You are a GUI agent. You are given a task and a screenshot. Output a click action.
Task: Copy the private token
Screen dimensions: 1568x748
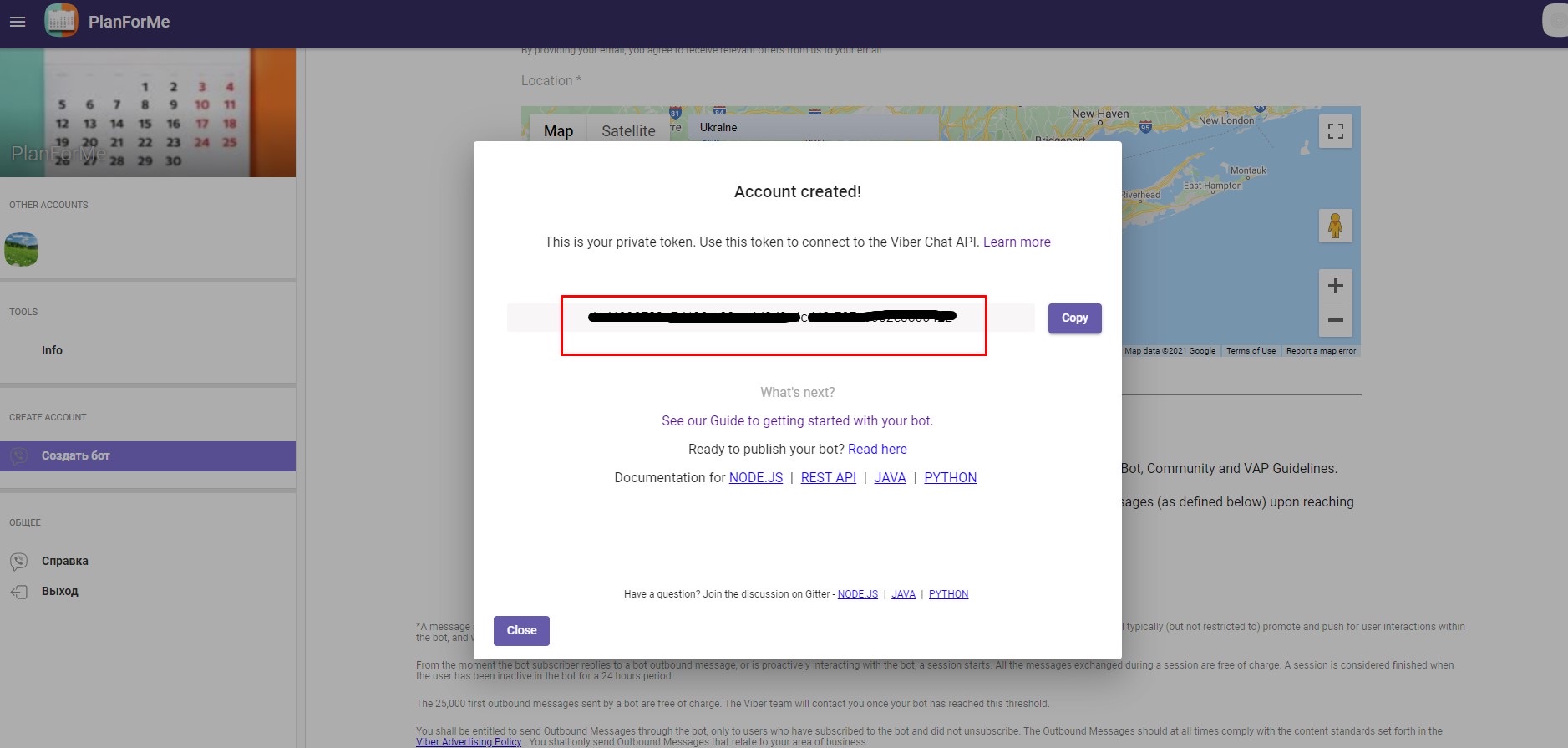[x=1075, y=318]
